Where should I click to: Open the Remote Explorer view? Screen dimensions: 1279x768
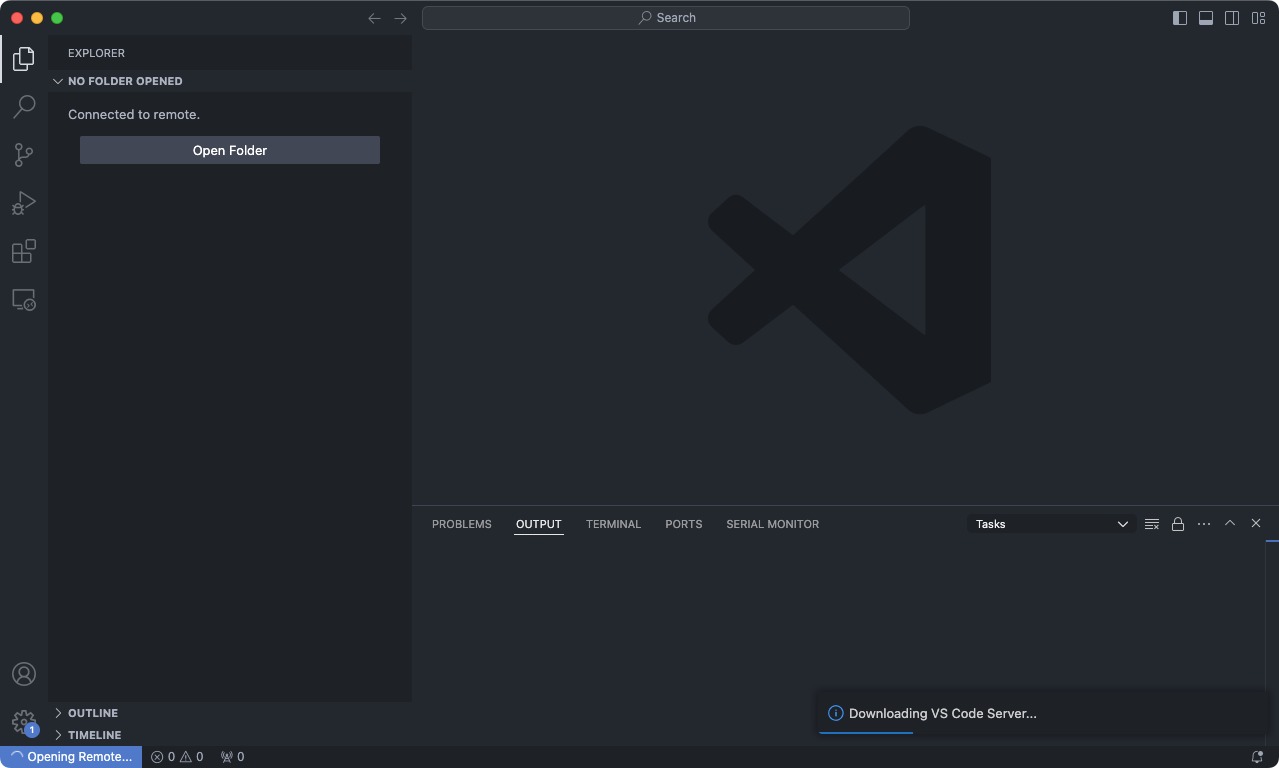click(x=24, y=299)
